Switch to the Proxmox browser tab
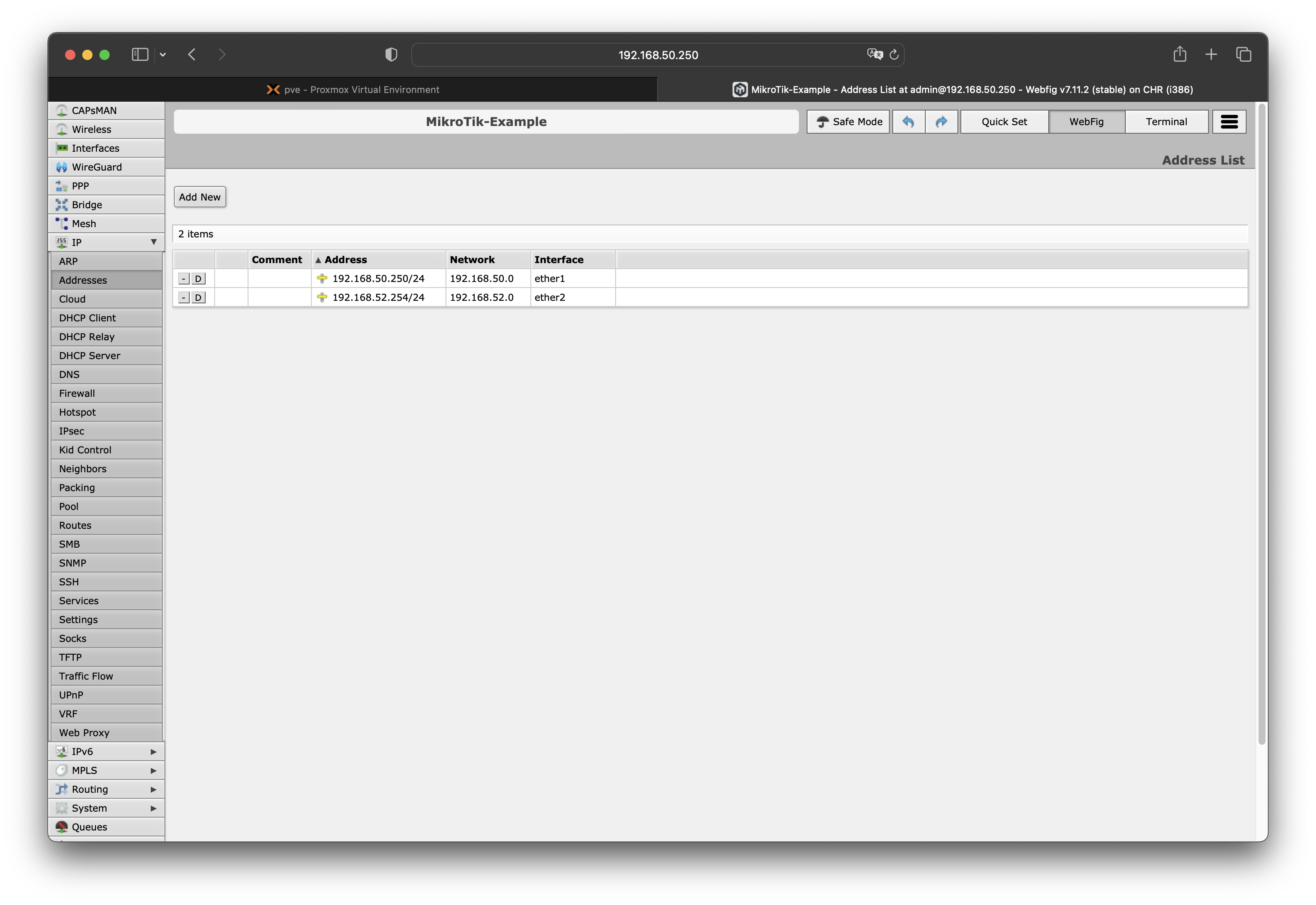Image resolution: width=1316 pixels, height=905 pixels. click(353, 90)
